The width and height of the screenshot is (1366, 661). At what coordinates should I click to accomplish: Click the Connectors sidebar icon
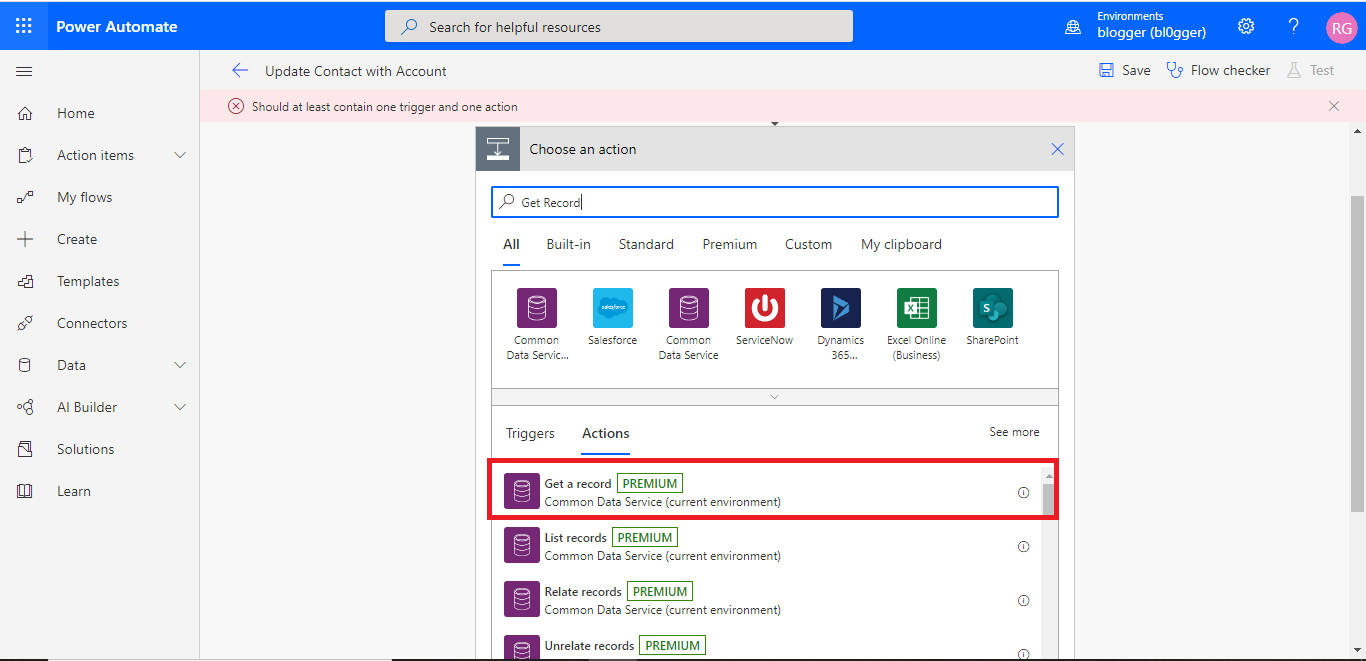coord(25,323)
